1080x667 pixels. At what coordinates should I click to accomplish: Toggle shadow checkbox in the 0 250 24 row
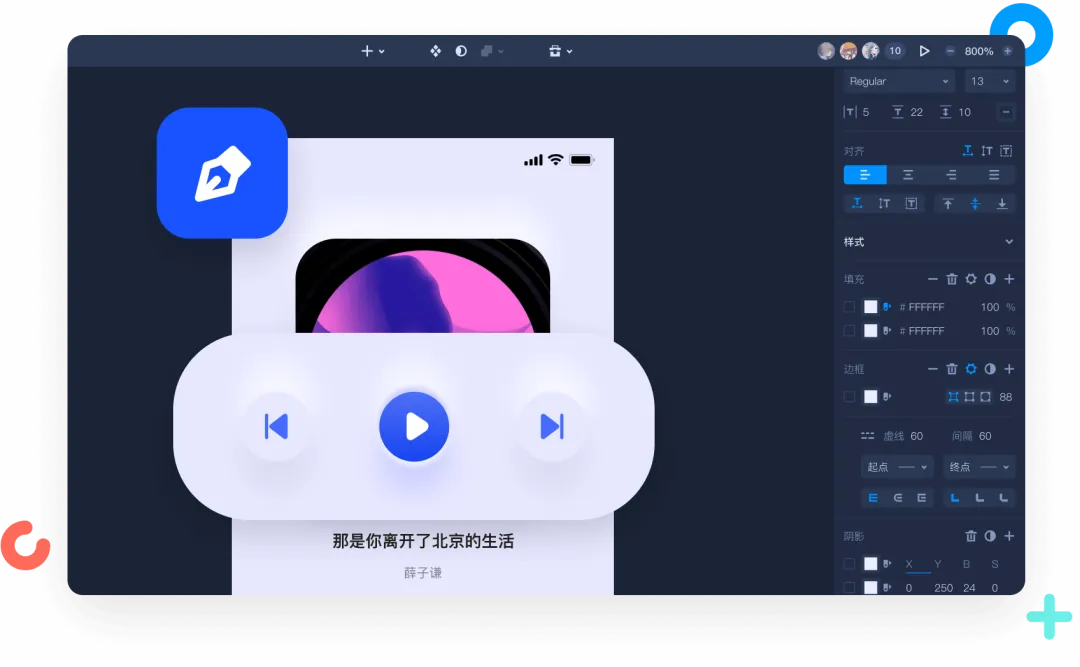pos(849,588)
